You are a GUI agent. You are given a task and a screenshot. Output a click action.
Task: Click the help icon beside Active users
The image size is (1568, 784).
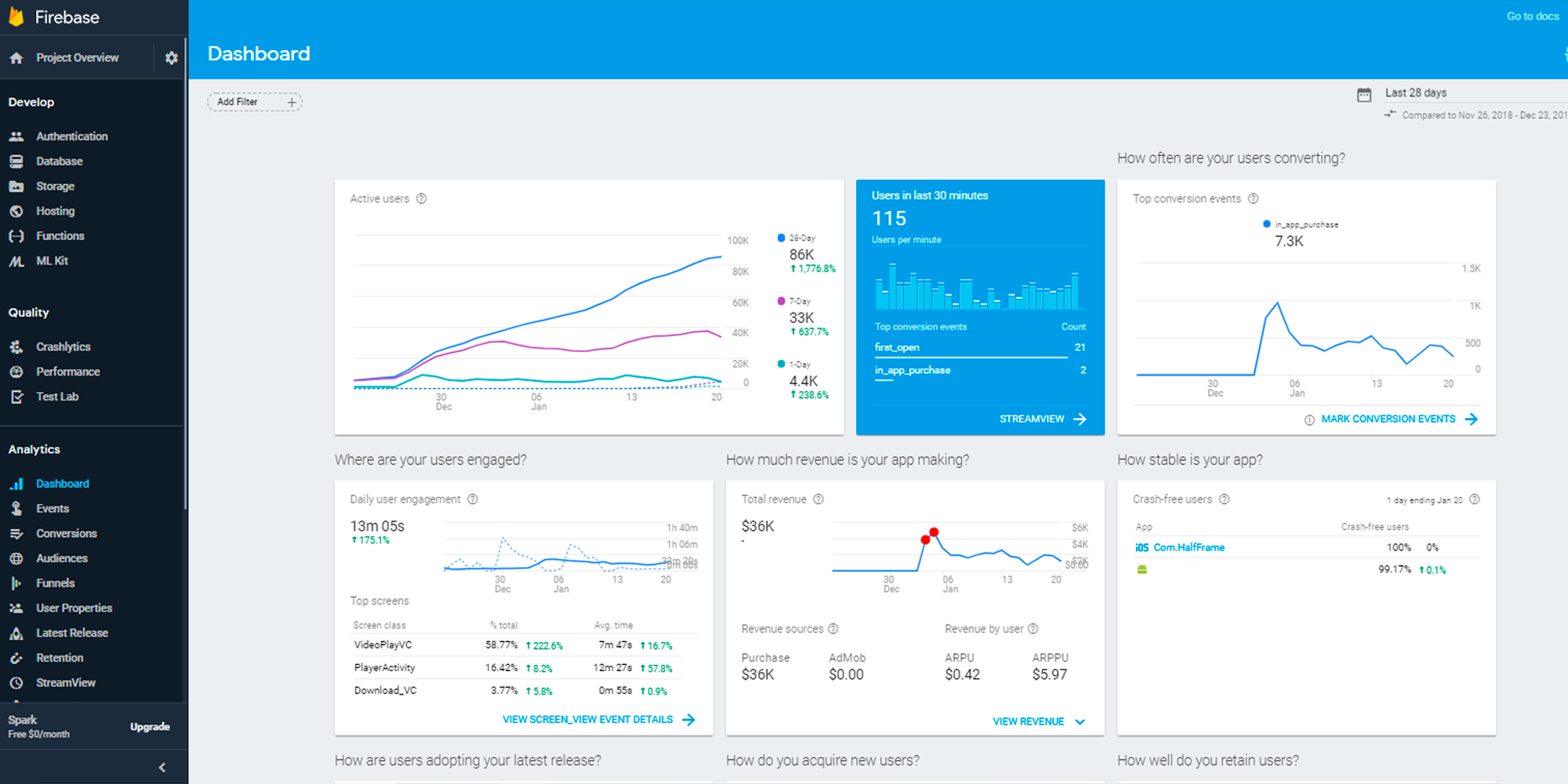pos(422,198)
